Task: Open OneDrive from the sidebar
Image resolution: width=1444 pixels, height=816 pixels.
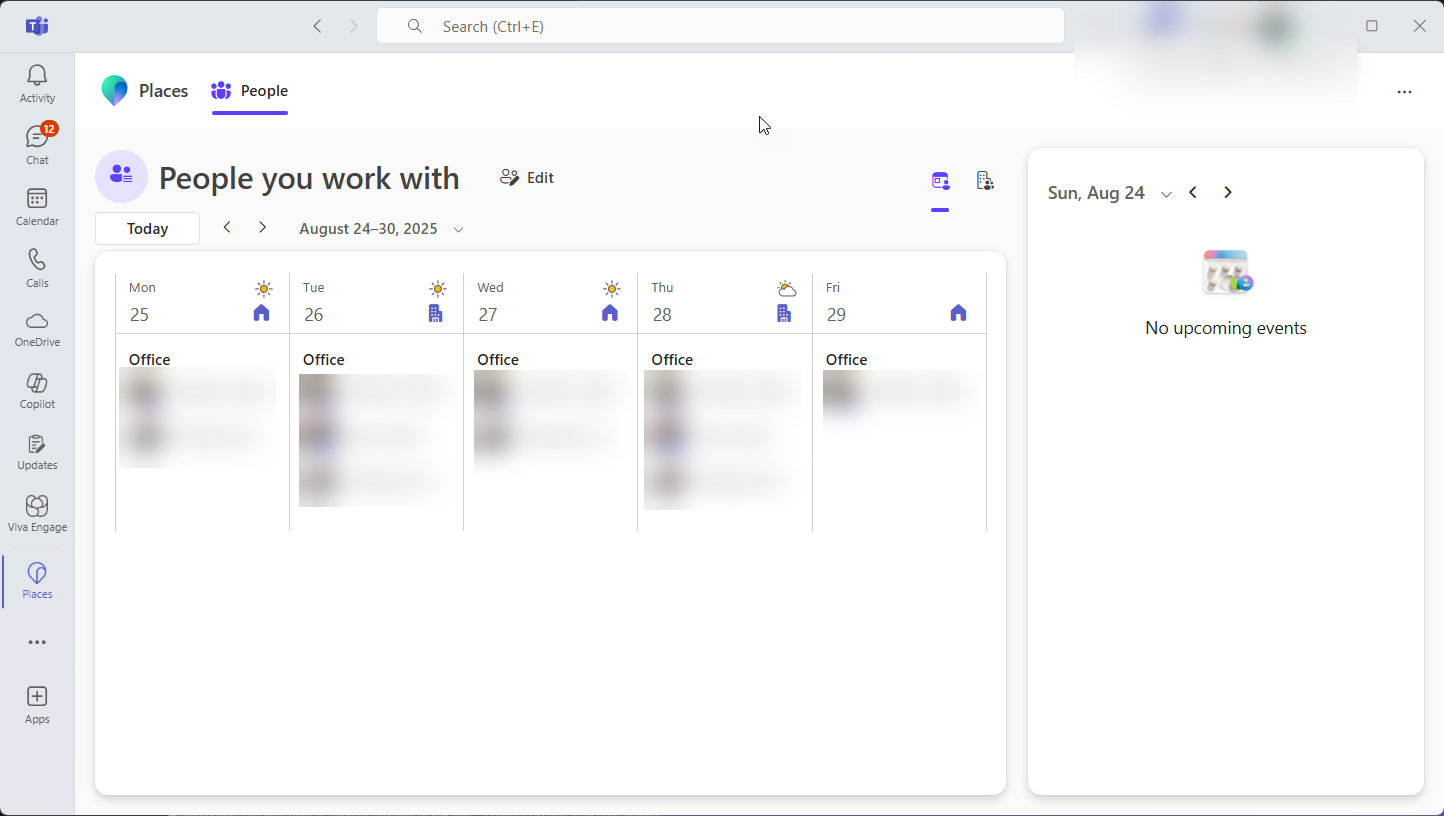Action: pos(37,329)
